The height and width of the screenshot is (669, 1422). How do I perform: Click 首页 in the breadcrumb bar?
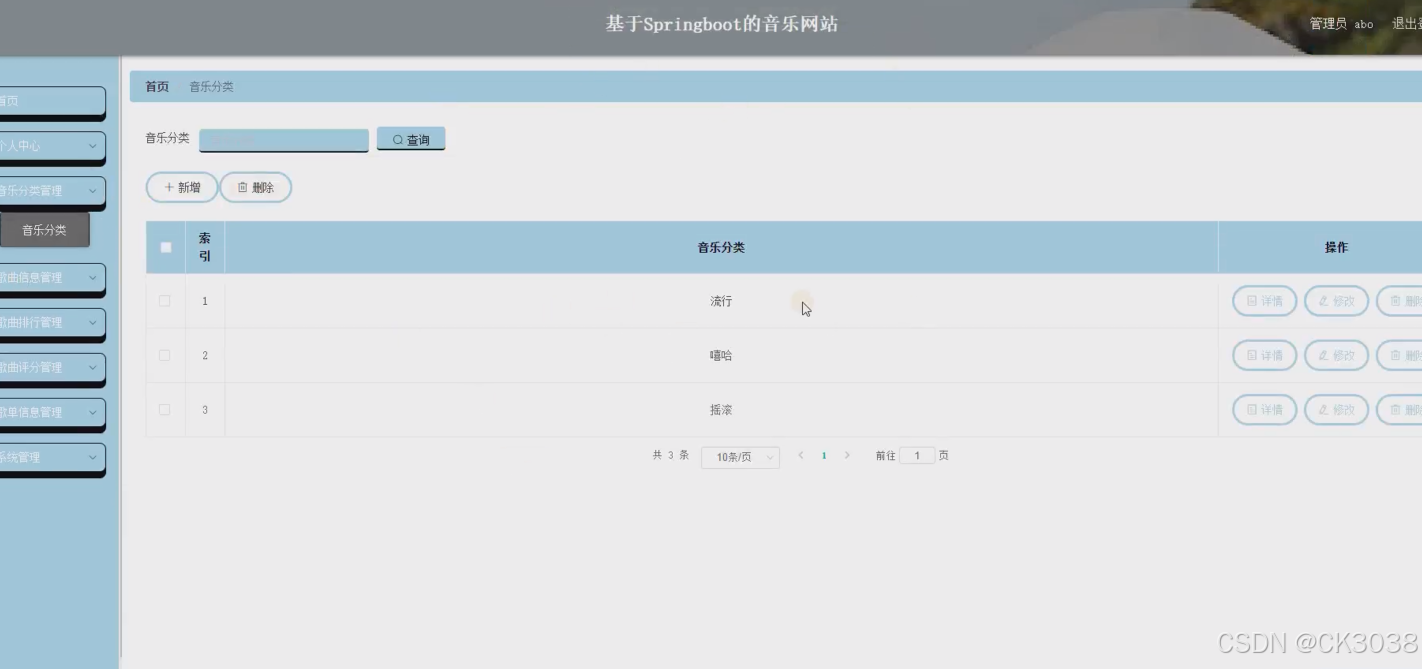click(x=157, y=87)
